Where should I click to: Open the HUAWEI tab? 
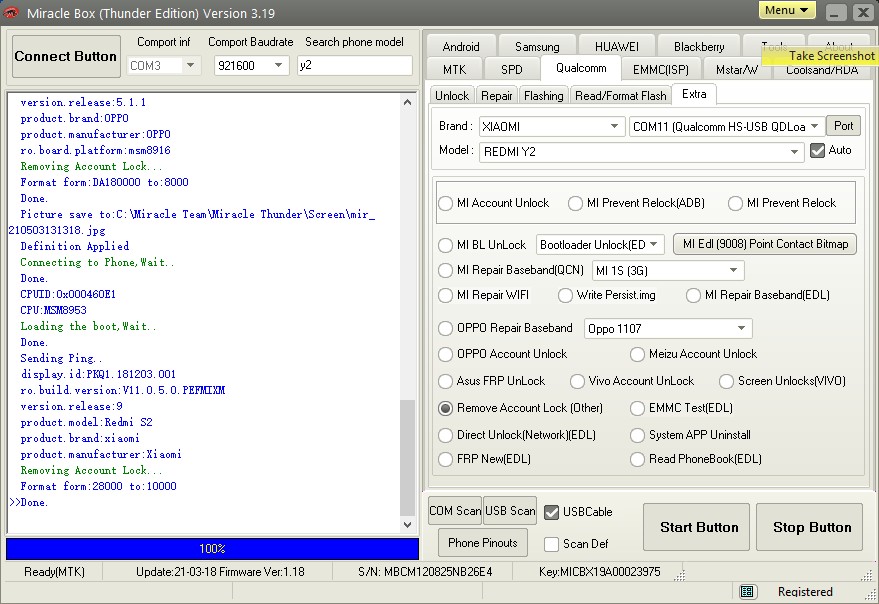point(617,47)
